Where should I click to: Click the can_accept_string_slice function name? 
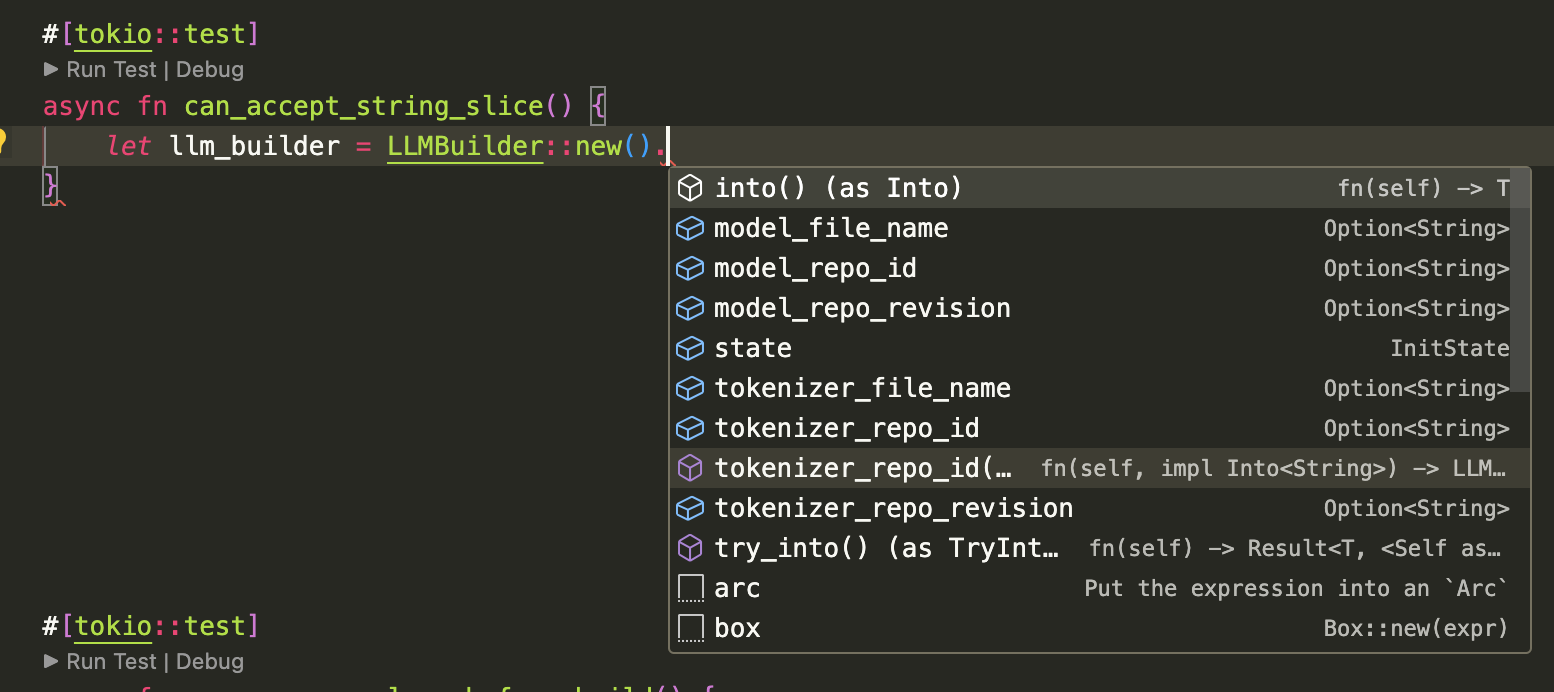click(x=363, y=105)
